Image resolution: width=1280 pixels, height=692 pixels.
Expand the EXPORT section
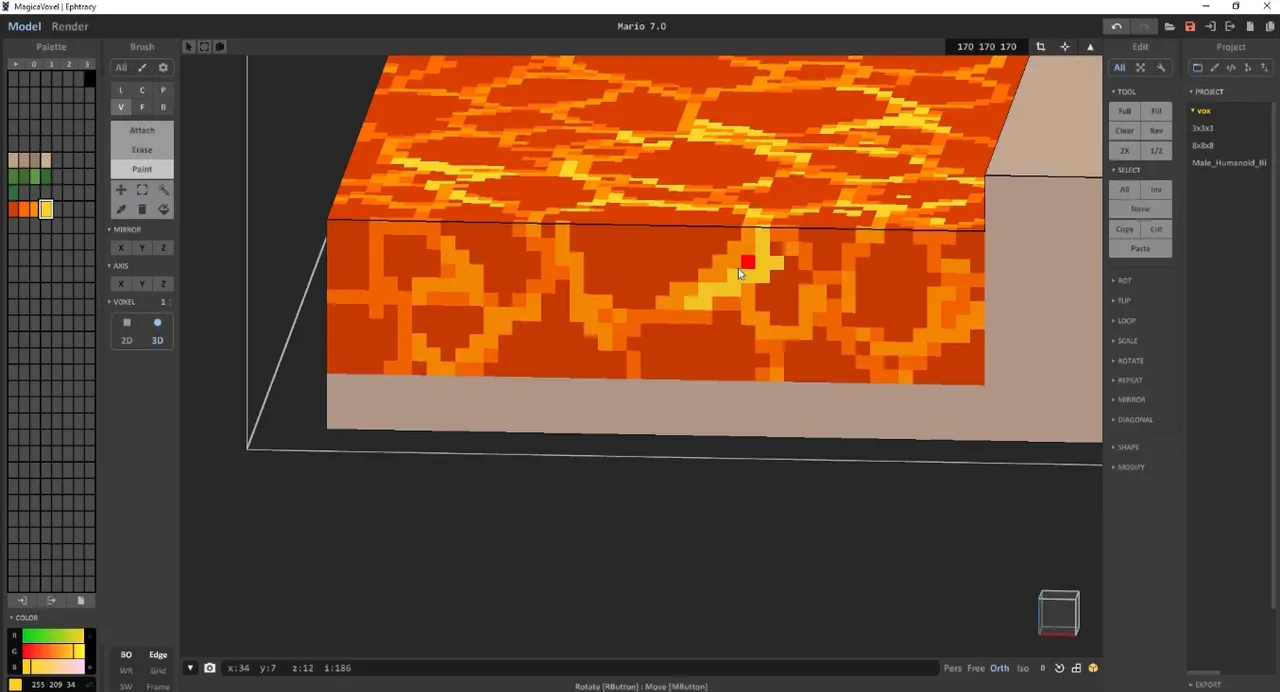1205,685
